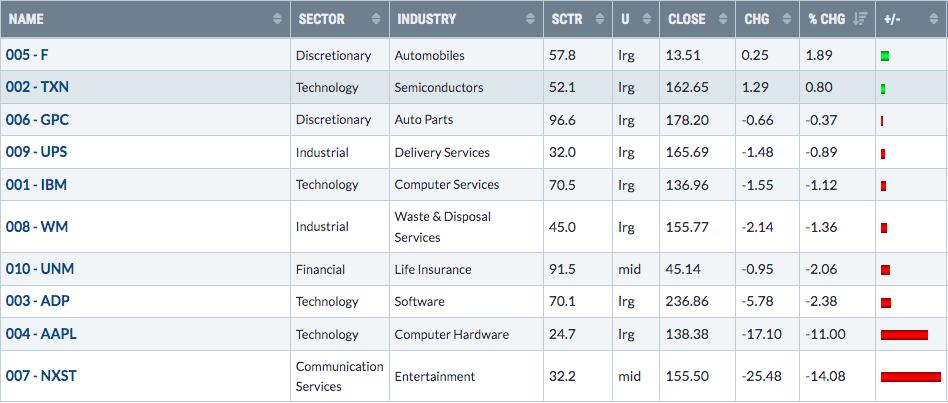Open the 002 - TXN symbol link
This screenshot has width=948, height=403.
tap(37, 87)
